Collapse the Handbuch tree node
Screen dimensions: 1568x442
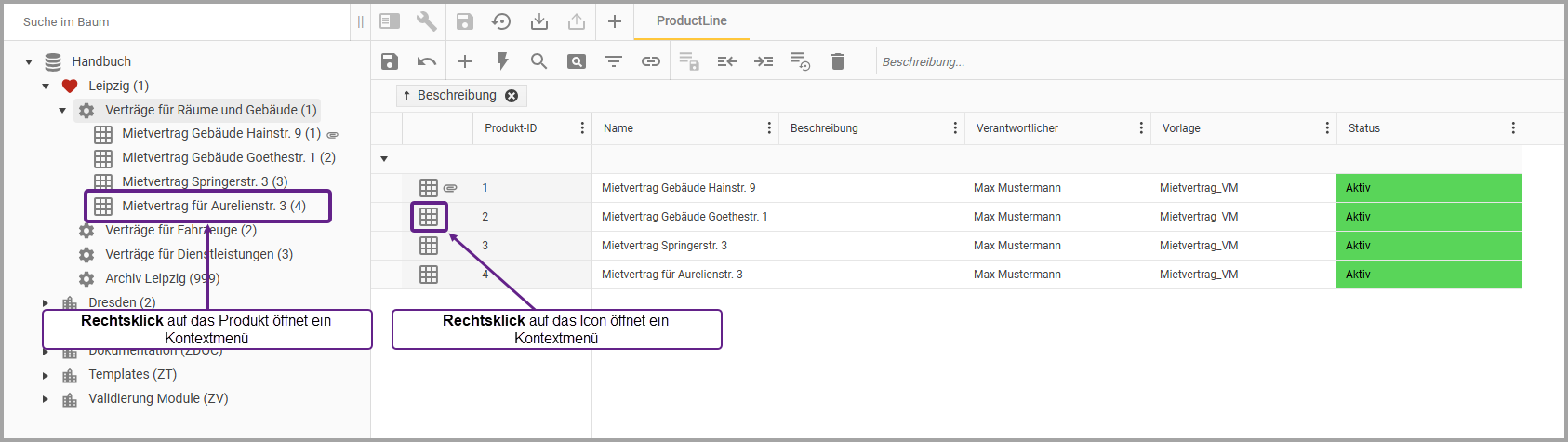[x=29, y=62]
